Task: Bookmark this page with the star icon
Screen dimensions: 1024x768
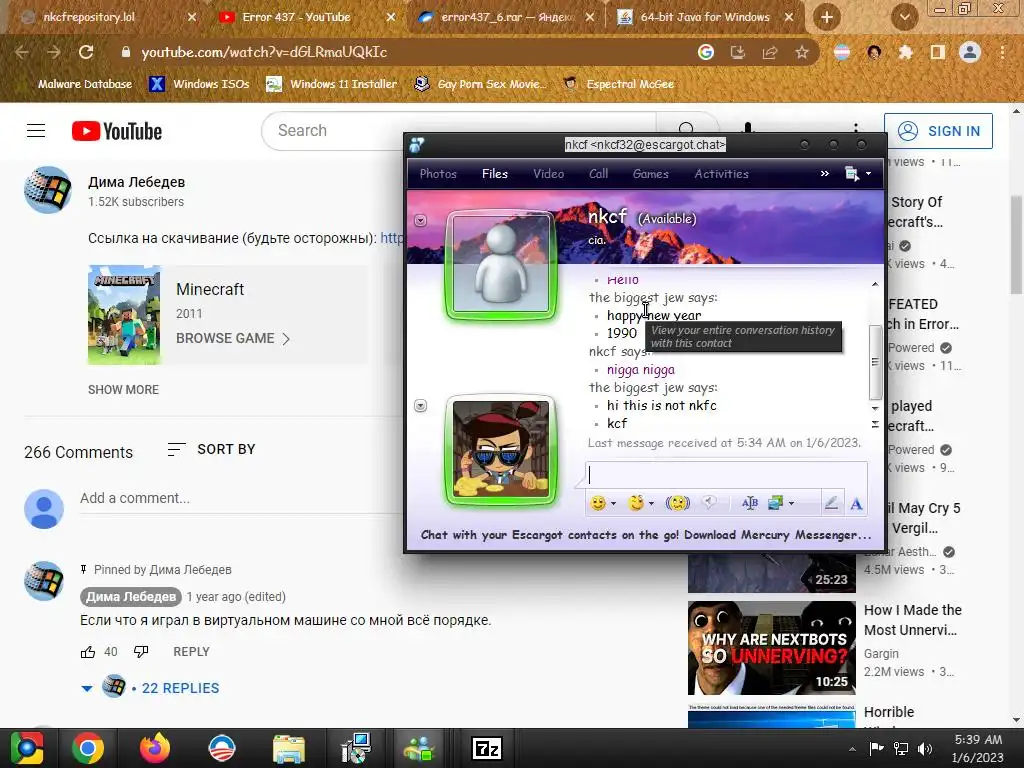Action: tap(802, 52)
